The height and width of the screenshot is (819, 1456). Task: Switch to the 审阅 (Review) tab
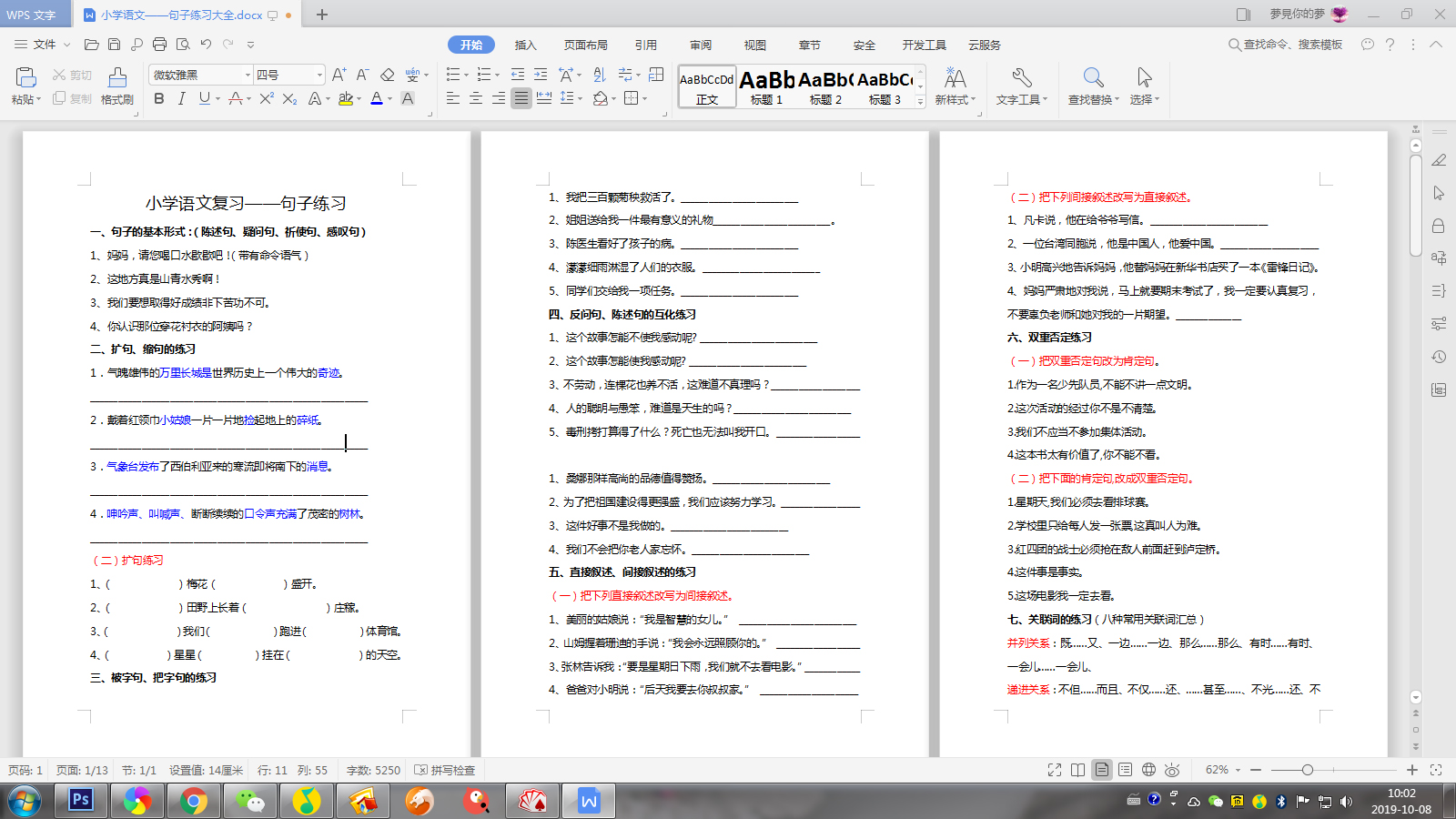(x=701, y=45)
